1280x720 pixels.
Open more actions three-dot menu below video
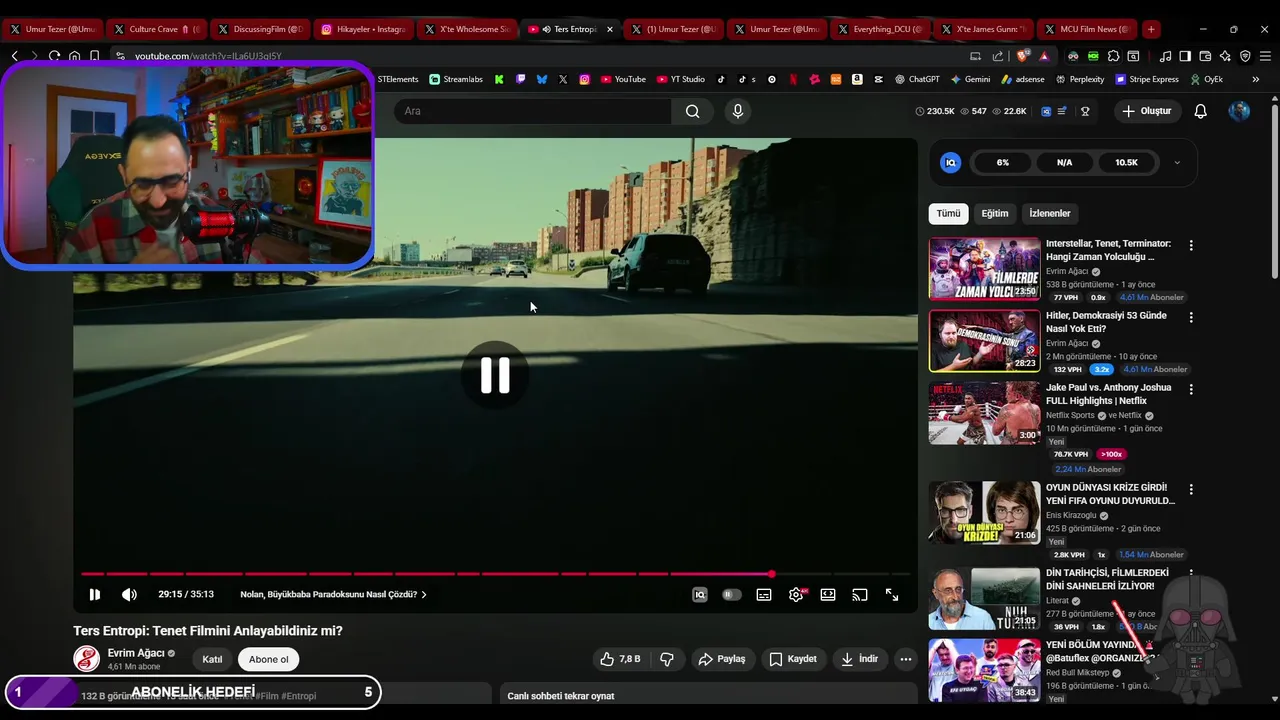[x=906, y=659]
